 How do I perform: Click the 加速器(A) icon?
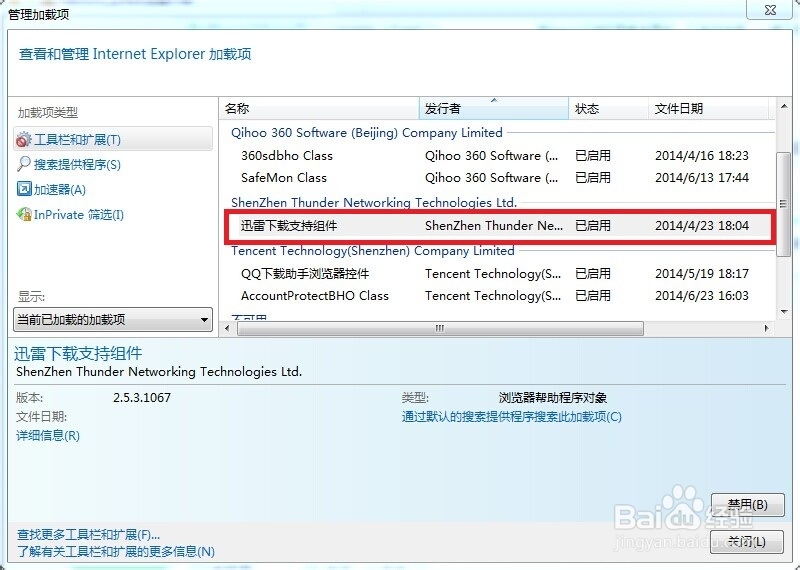(x=24, y=189)
